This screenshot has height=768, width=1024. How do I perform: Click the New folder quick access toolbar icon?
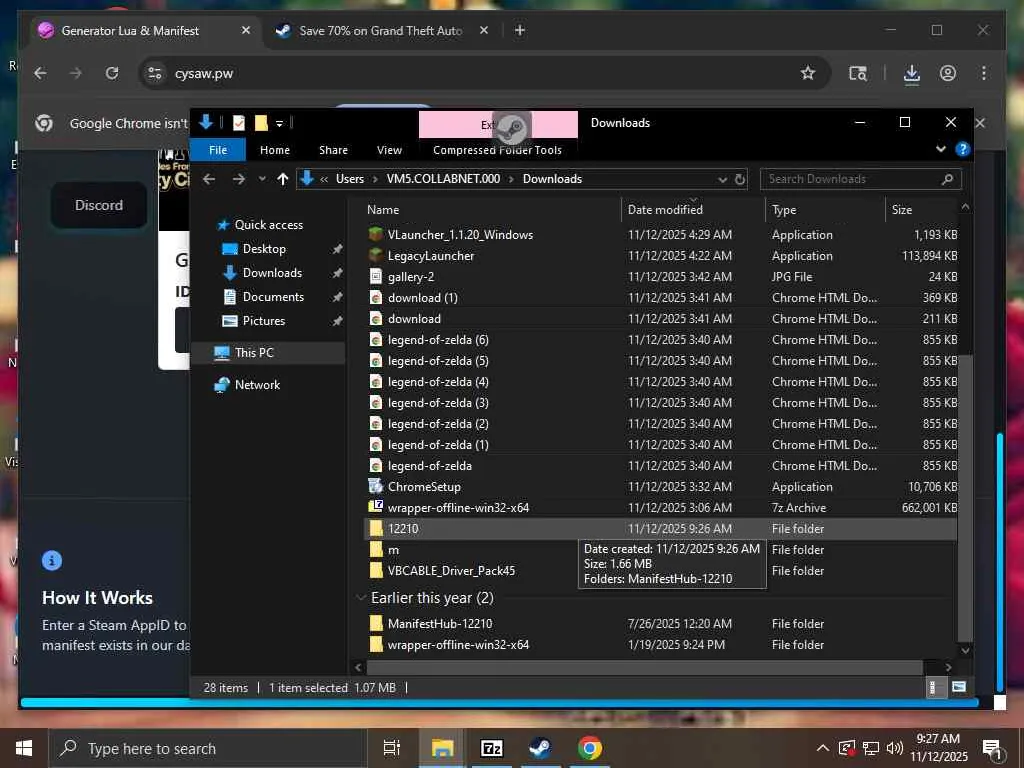(x=261, y=123)
